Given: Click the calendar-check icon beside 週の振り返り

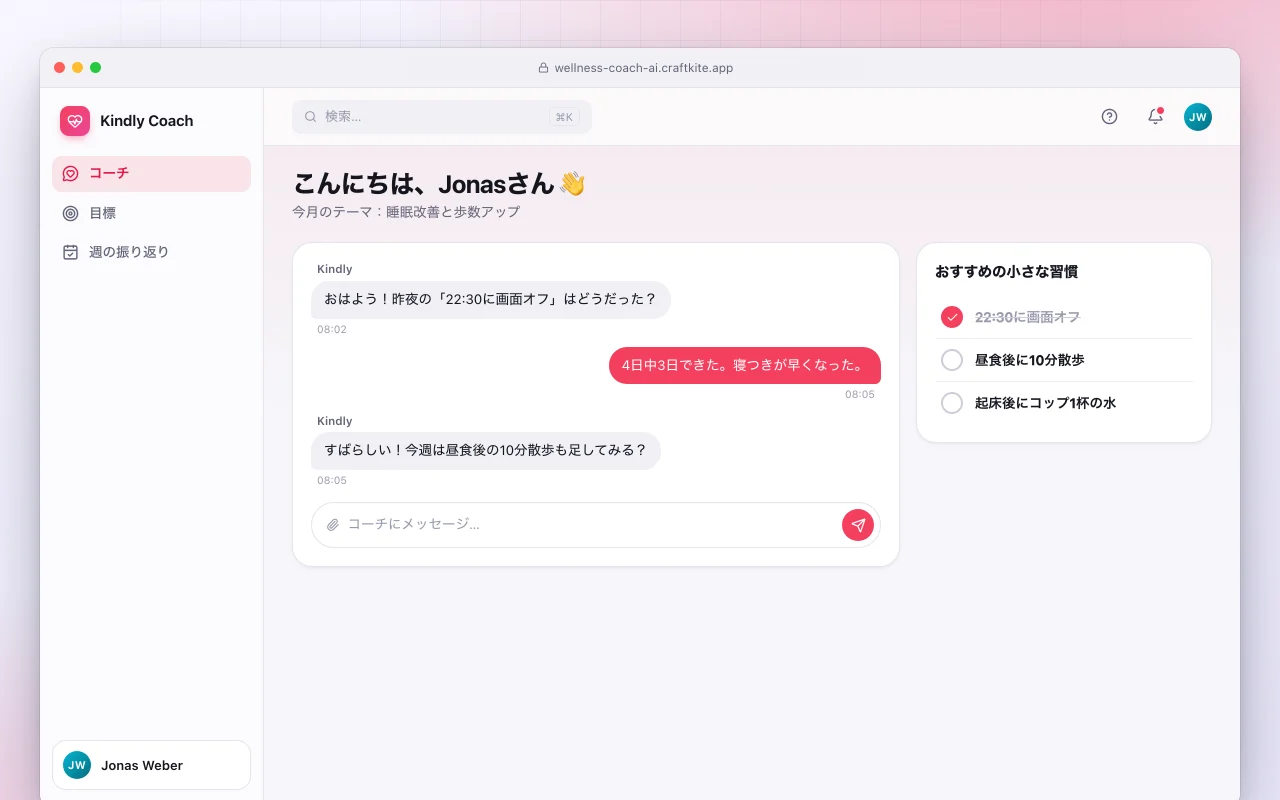Looking at the screenshot, I should tap(70, 252).
